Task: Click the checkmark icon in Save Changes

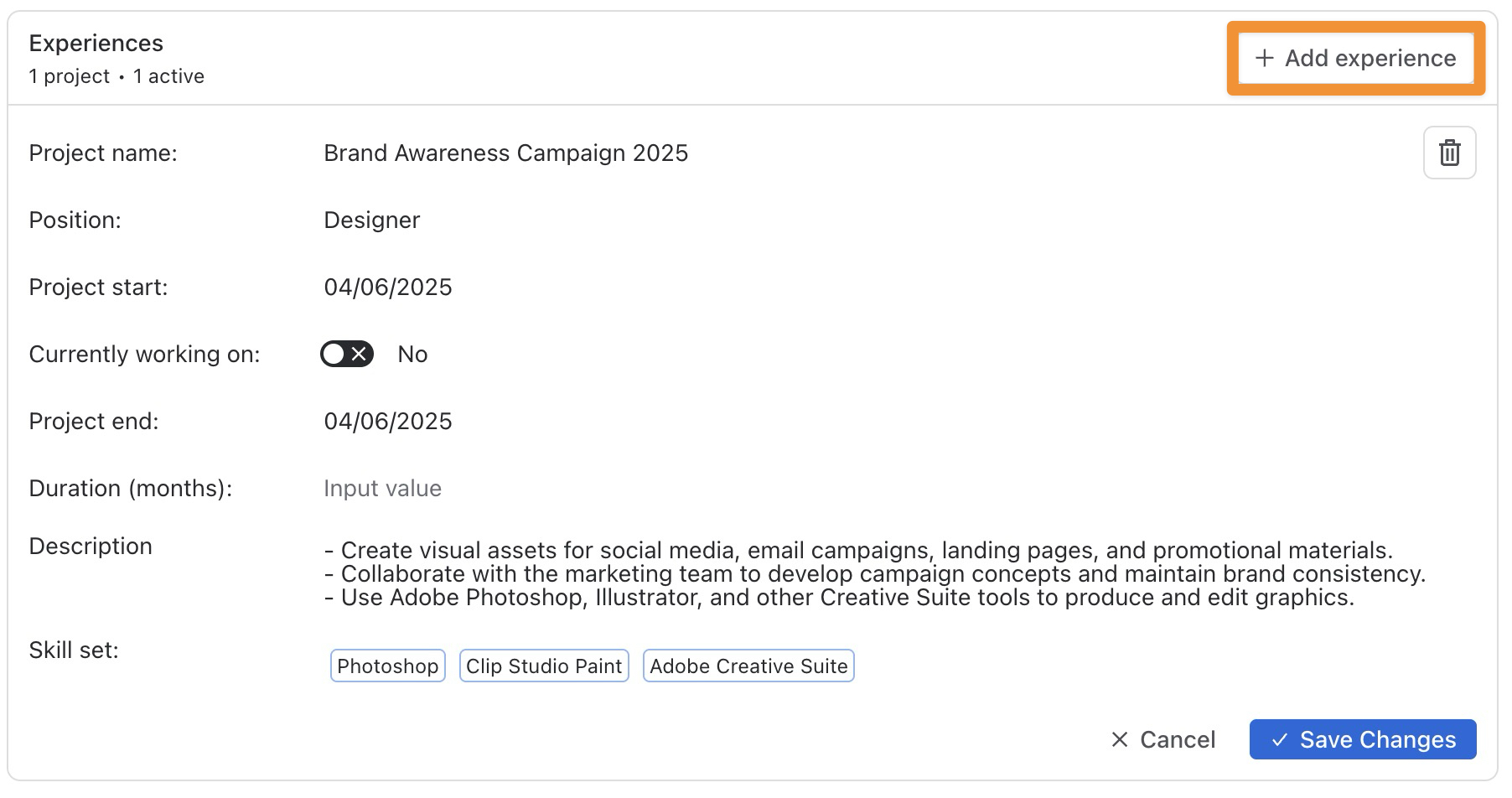Action: click(x=1279, y=739)
